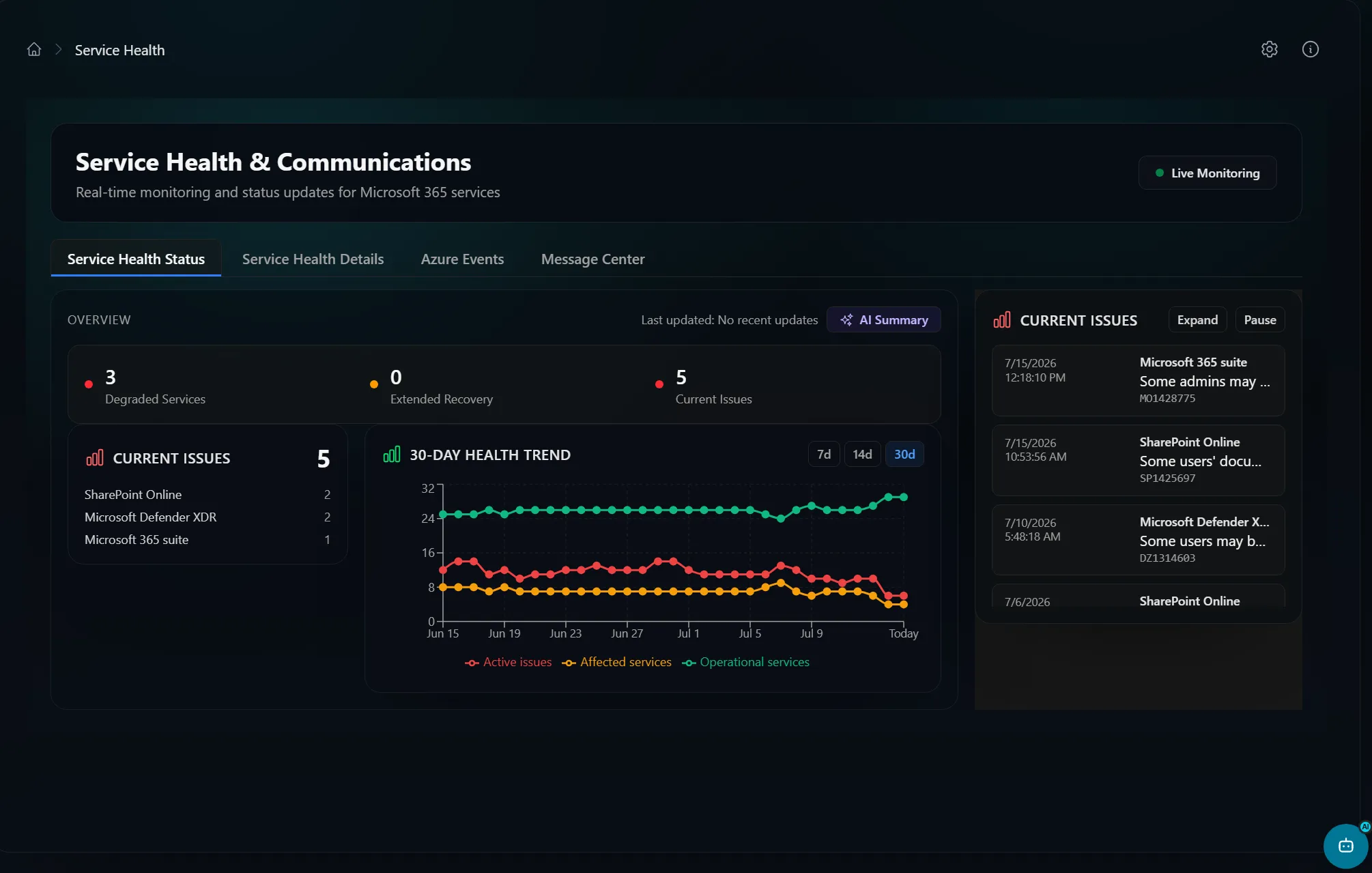
Task: Pause the Current Issues feed
Action: 1259,320
